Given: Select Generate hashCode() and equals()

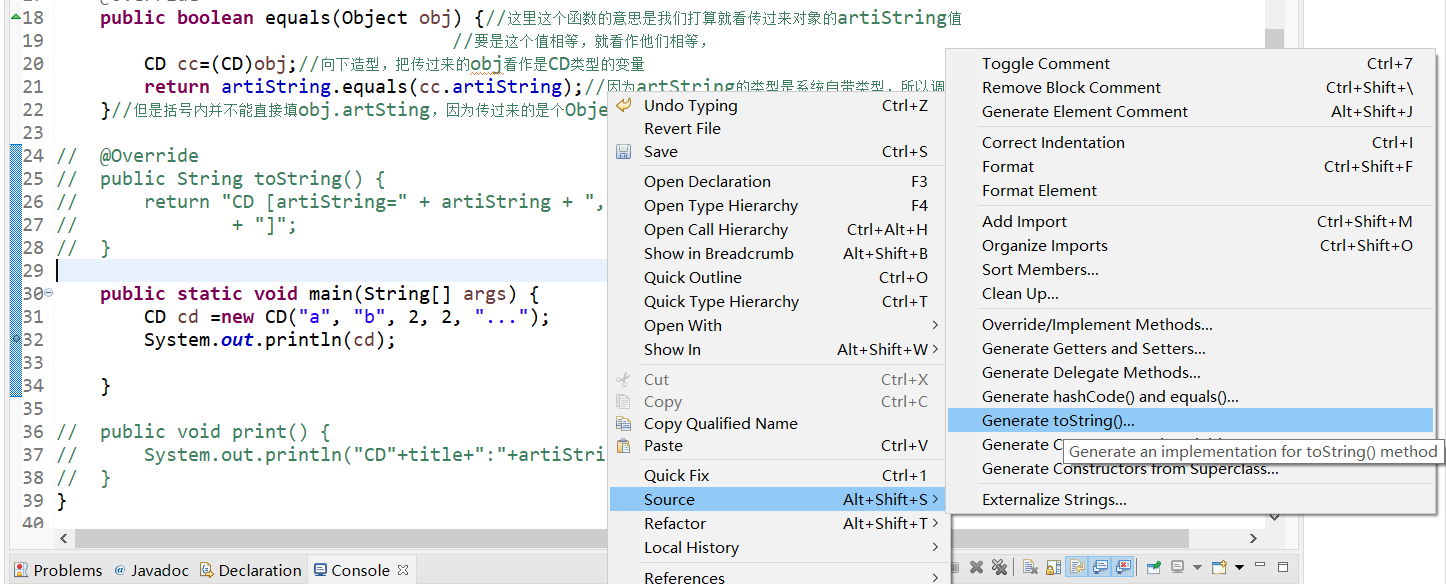Looking at the screenshot, I should [x=1190, y=397].
